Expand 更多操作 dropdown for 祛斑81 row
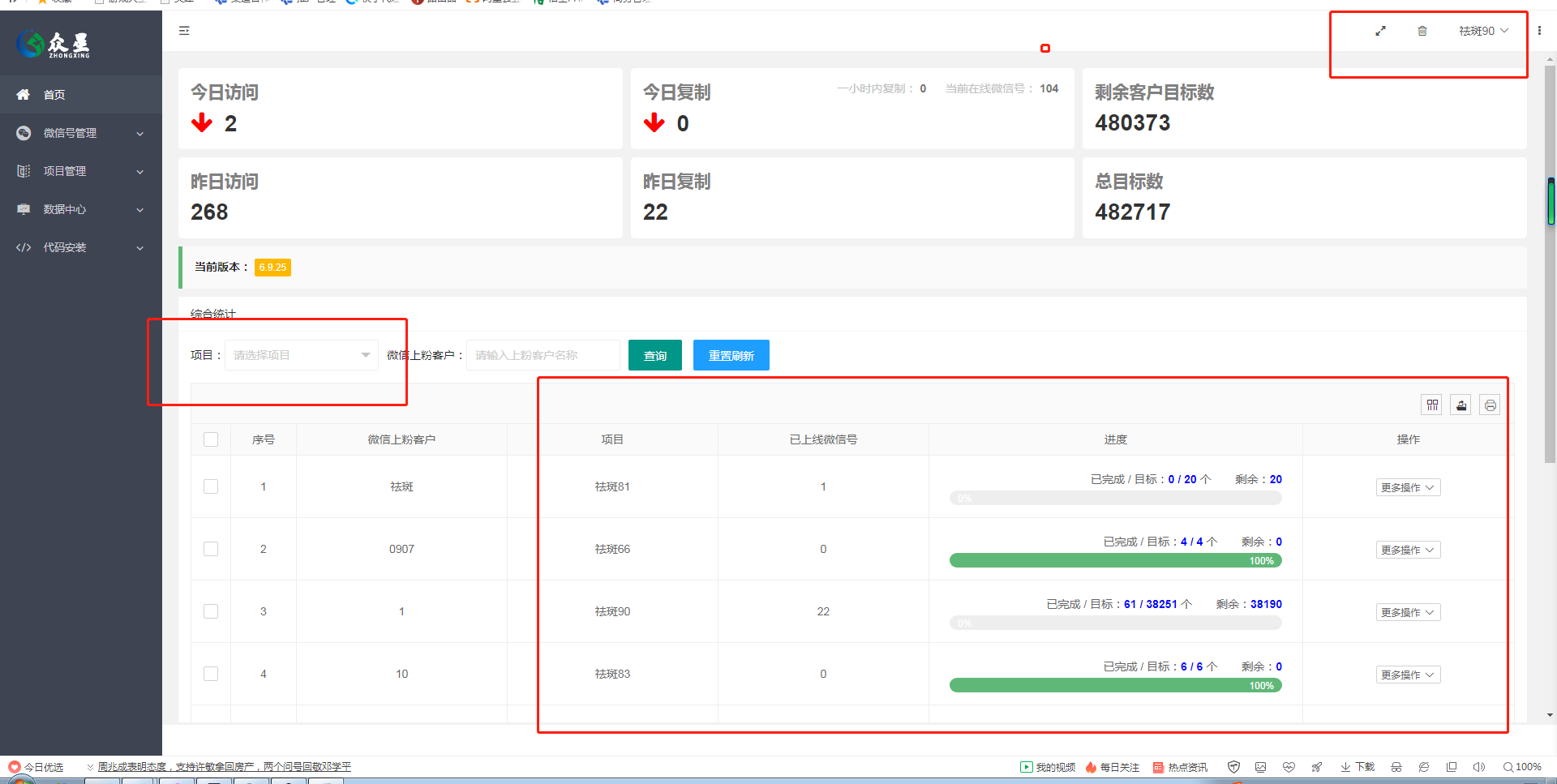This screenshot has width=1557, height=784. pyautogui.click(x=1408, y=487)
